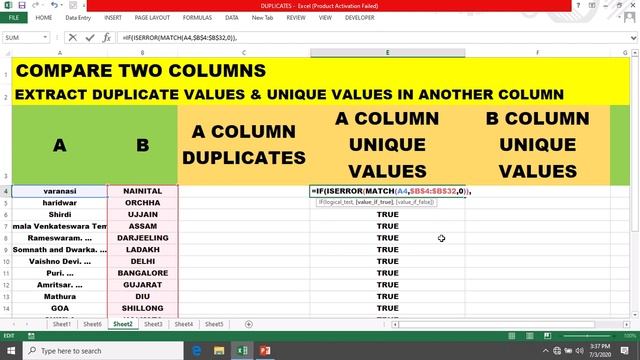Click the Excel icon in the taskbar
This screenshot has width=640, height=360.
[x=242, y=351]
